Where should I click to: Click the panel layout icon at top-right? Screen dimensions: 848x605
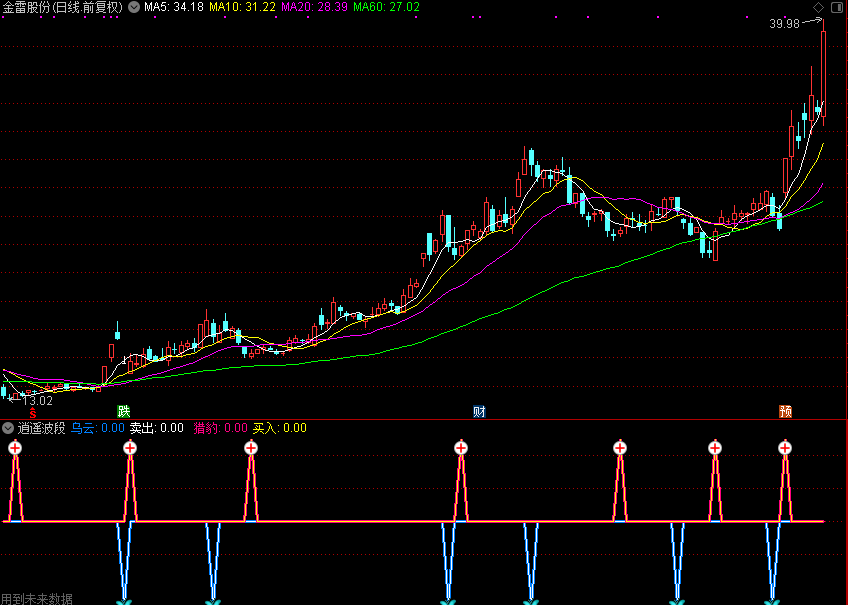point(838,7)
